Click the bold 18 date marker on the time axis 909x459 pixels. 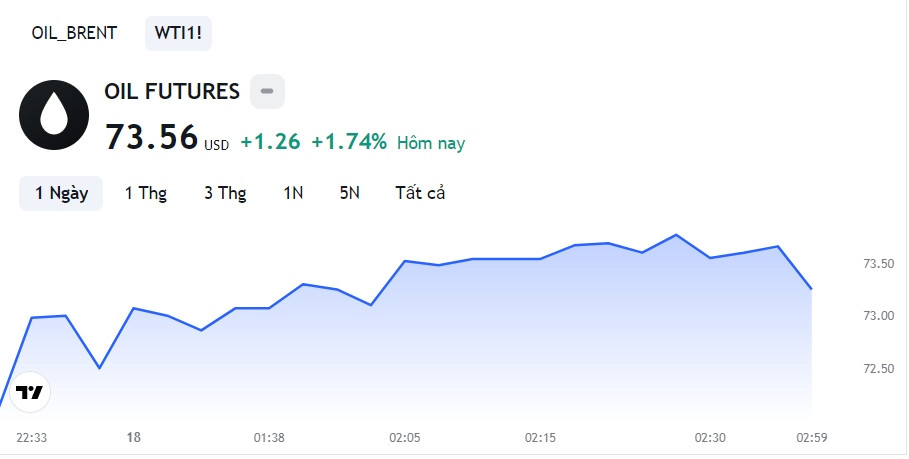tap(134, 437)
